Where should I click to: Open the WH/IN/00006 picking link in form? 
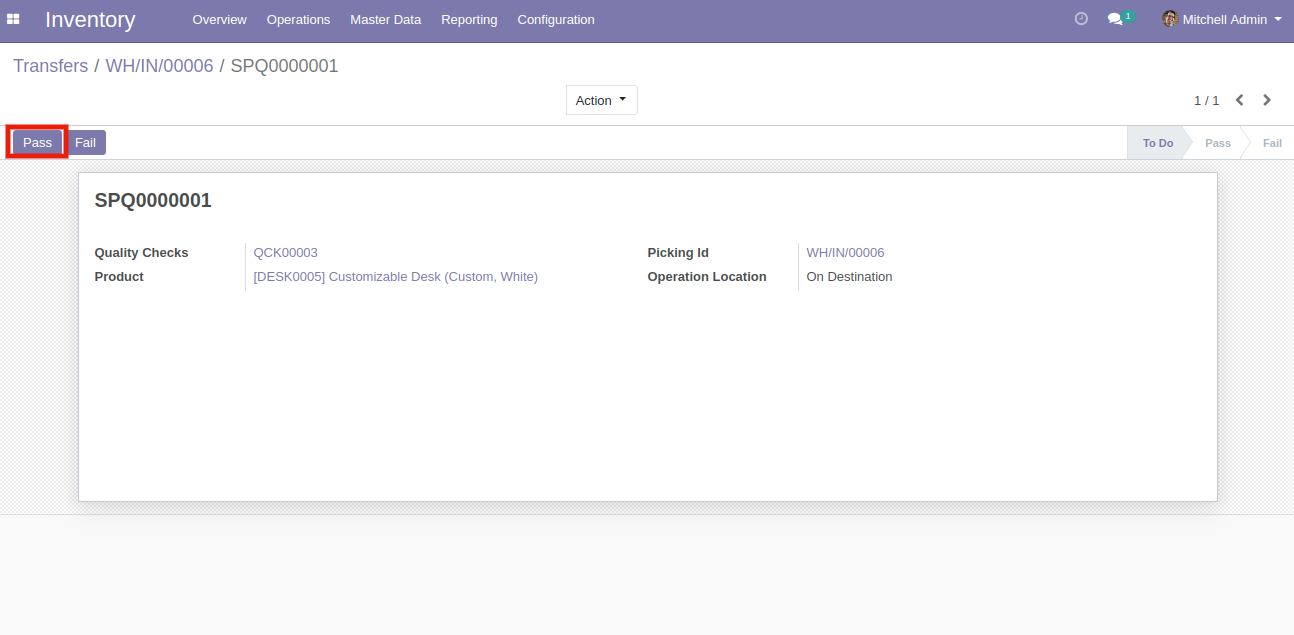(845, 253)
